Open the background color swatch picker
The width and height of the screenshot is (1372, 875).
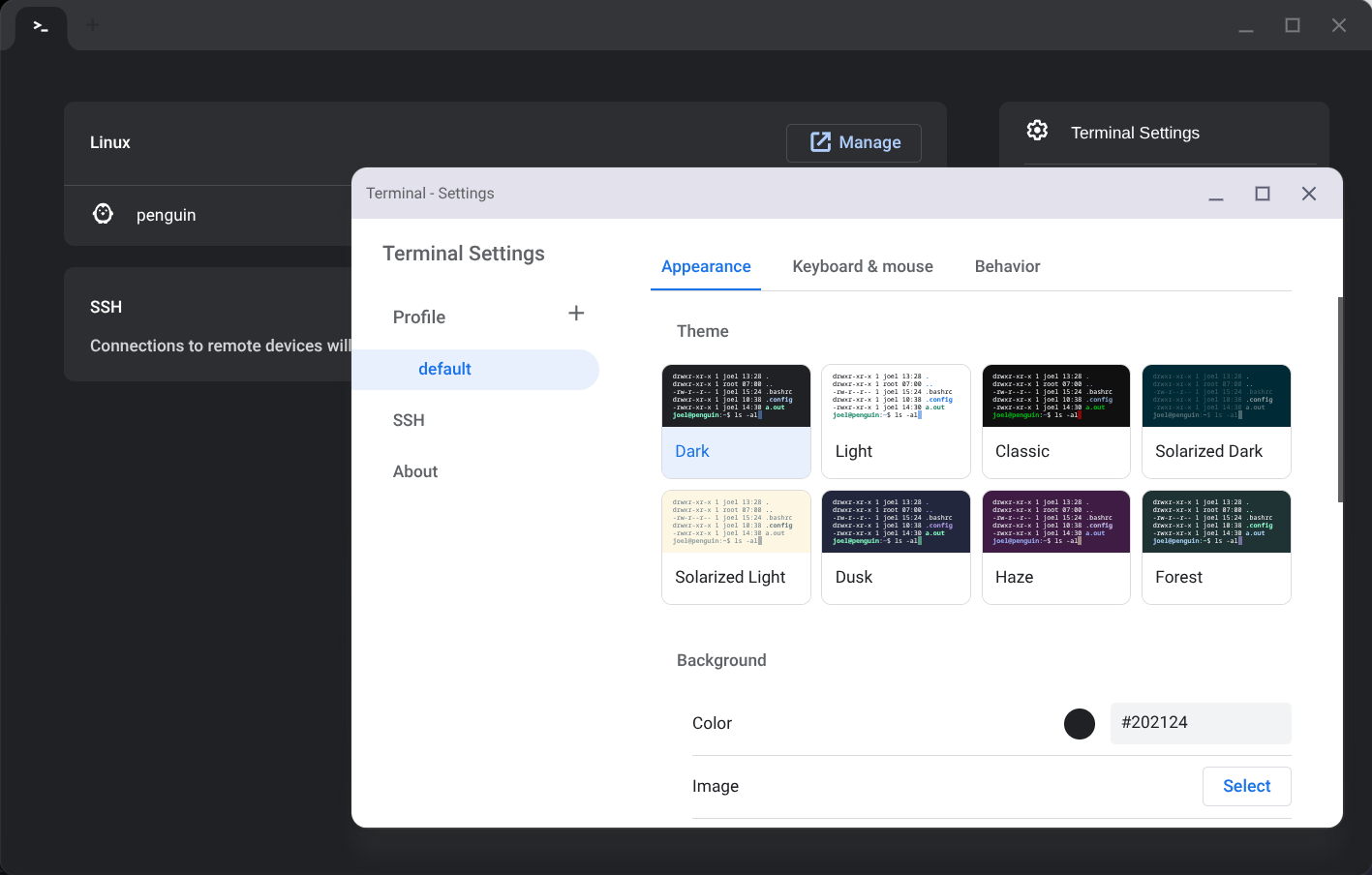(1080, 724)
